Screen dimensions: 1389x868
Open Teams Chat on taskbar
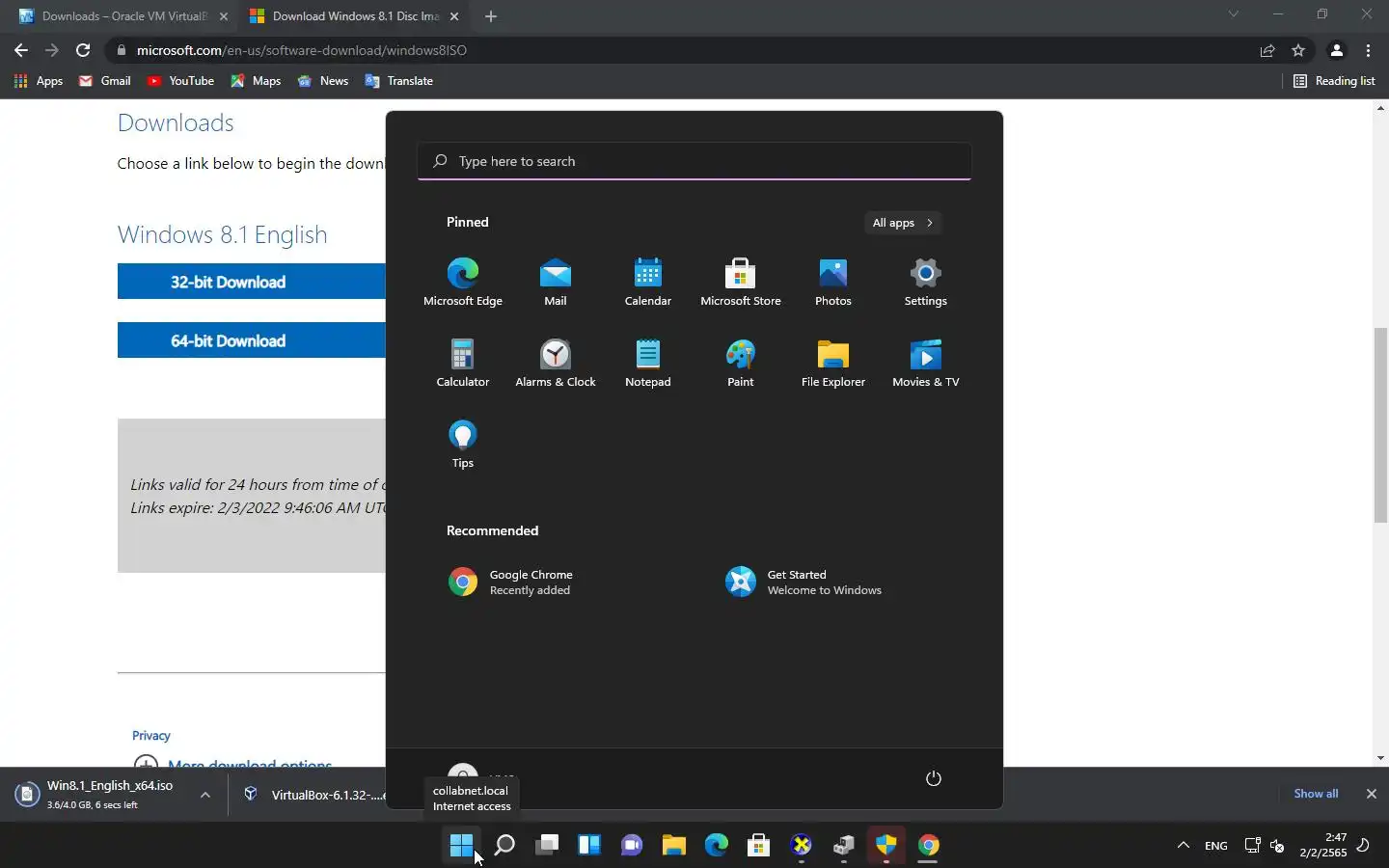point(632,846)
